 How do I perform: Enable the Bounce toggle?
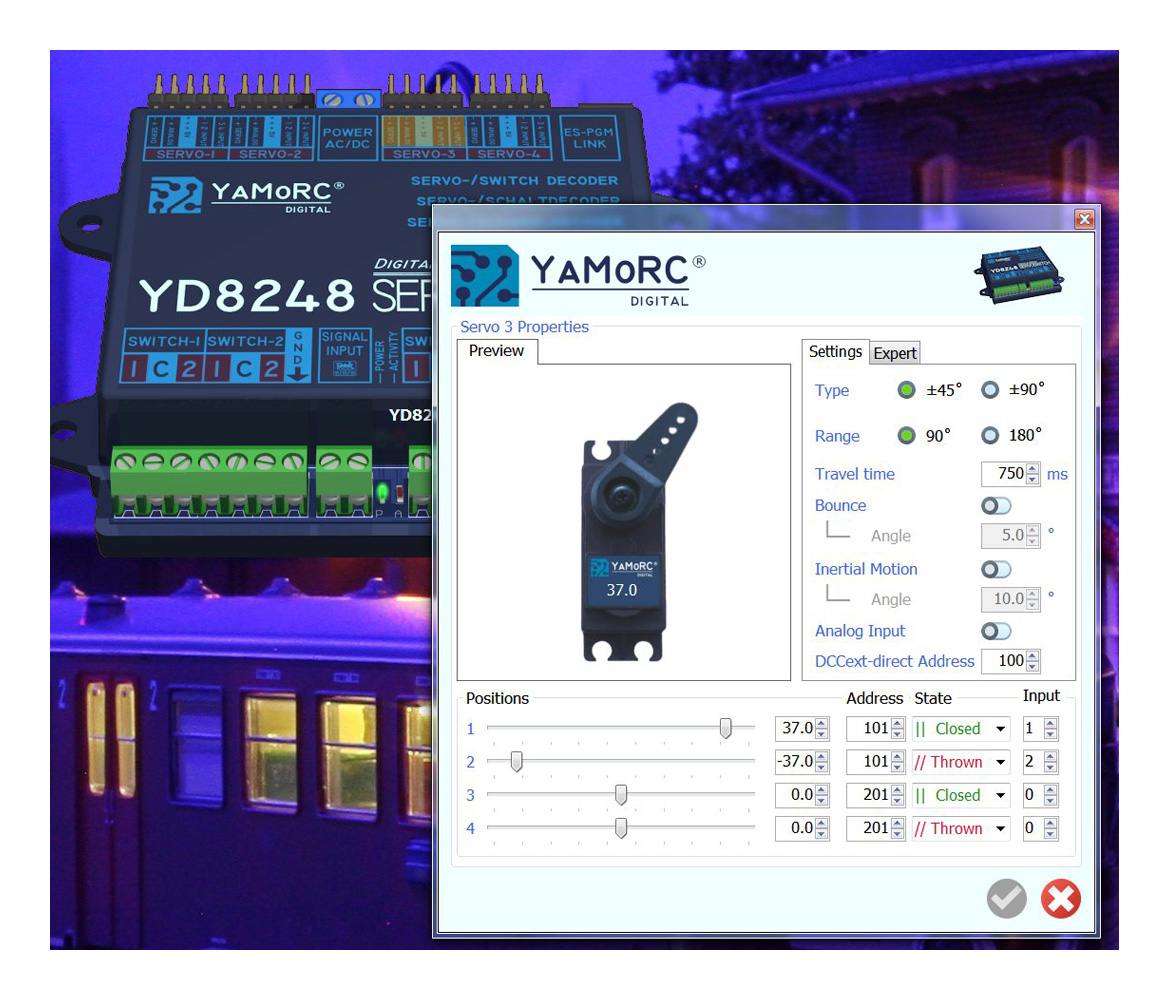click(x=996, y=506)
